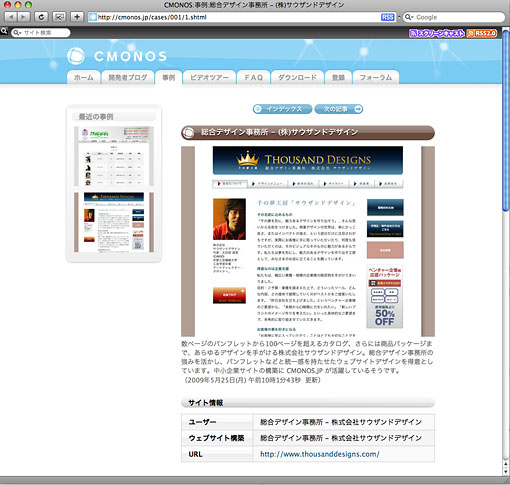
Task: Go forward with the browser forward arrow
Action: point(23,17)
